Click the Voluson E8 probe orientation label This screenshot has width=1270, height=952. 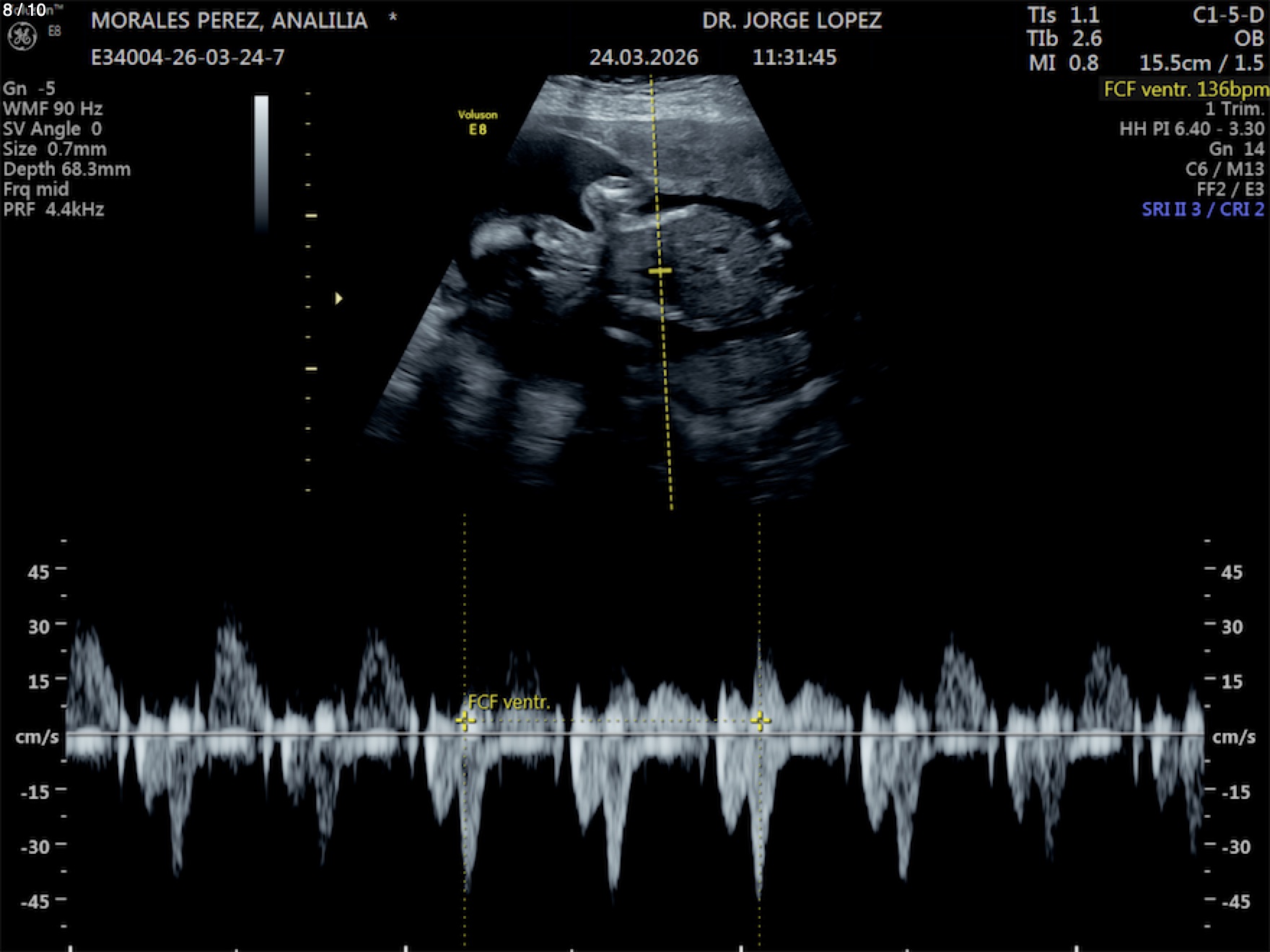(x=477, y=123)
